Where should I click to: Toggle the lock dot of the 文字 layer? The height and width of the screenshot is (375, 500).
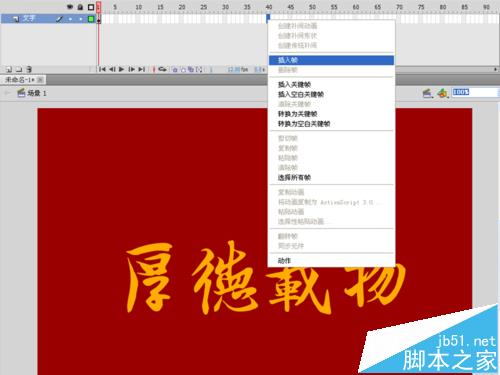pyautogui.click(x=81, y=19)
